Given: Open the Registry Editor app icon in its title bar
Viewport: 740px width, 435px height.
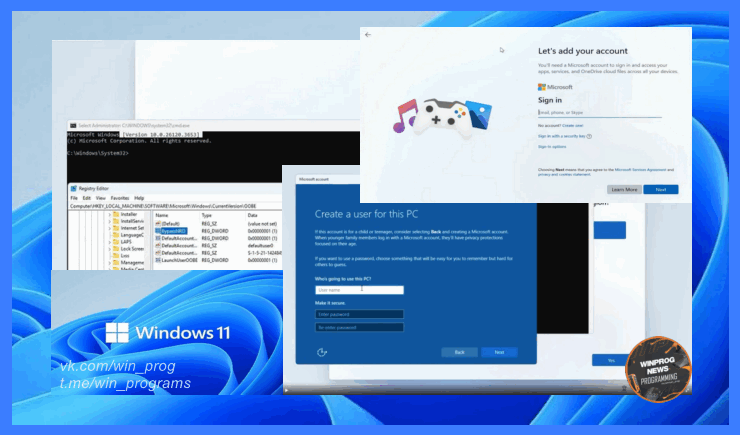Looking at the screenshot, I should (74, 188).
